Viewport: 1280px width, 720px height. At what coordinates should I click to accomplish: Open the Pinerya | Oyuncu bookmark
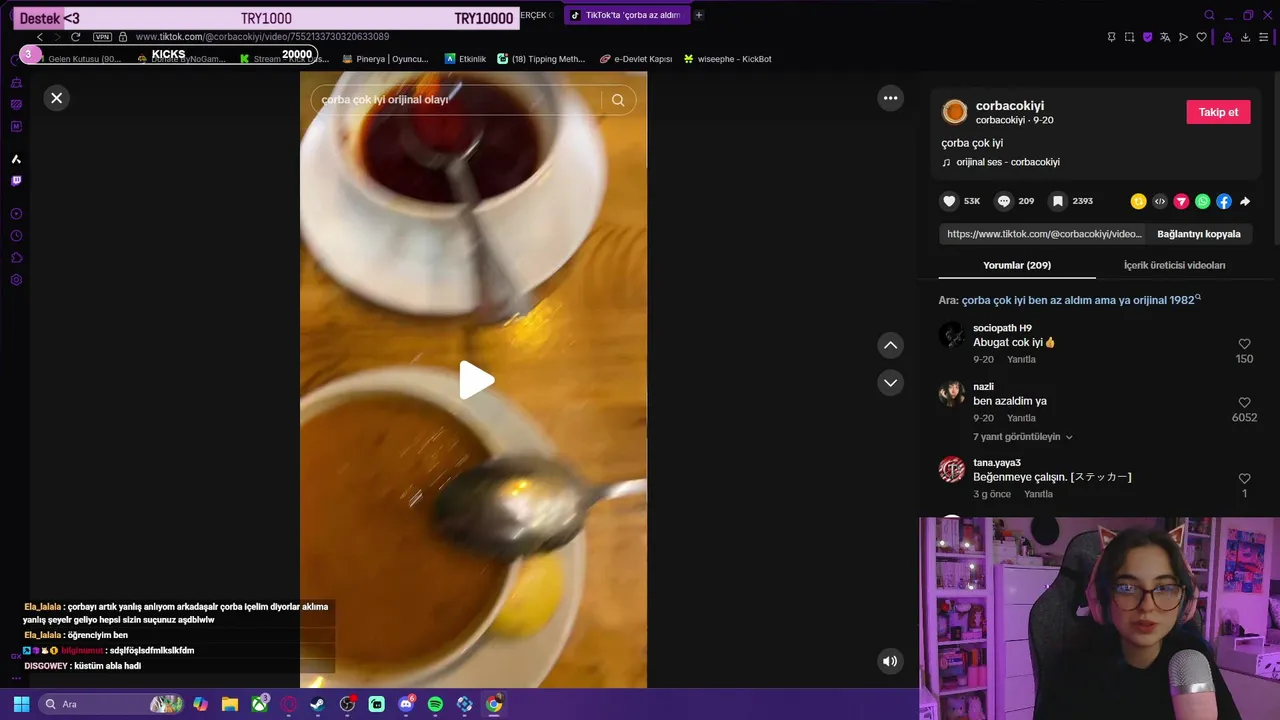tap(385, 59)
